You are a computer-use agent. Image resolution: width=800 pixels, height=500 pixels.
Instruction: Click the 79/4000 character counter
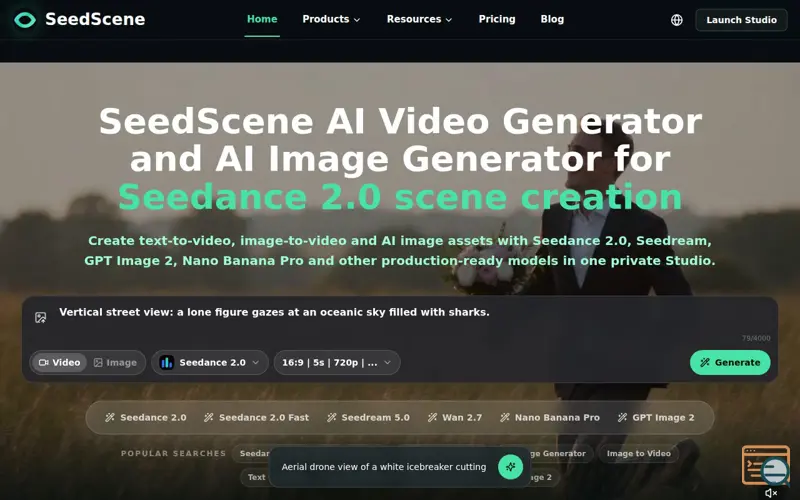click(756, 338)
